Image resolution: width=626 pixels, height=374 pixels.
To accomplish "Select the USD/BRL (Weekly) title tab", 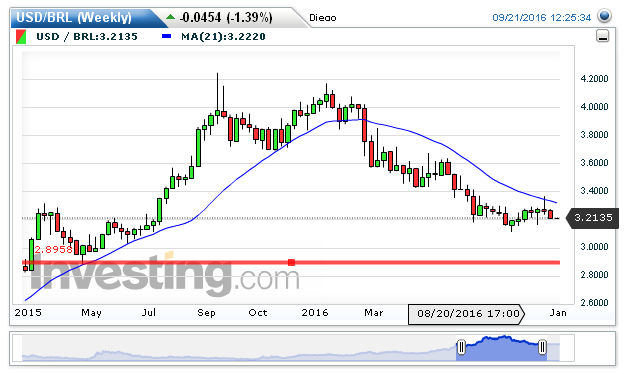I will point(74,17).
